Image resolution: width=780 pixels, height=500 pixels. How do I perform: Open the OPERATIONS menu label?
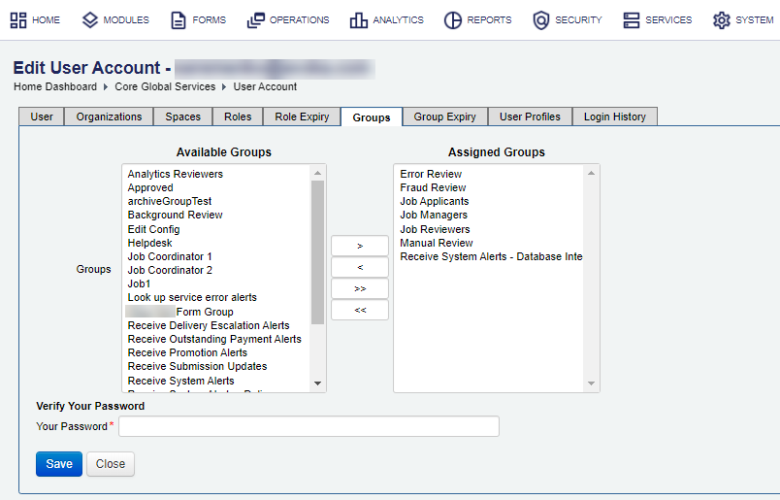click(299, 20)
